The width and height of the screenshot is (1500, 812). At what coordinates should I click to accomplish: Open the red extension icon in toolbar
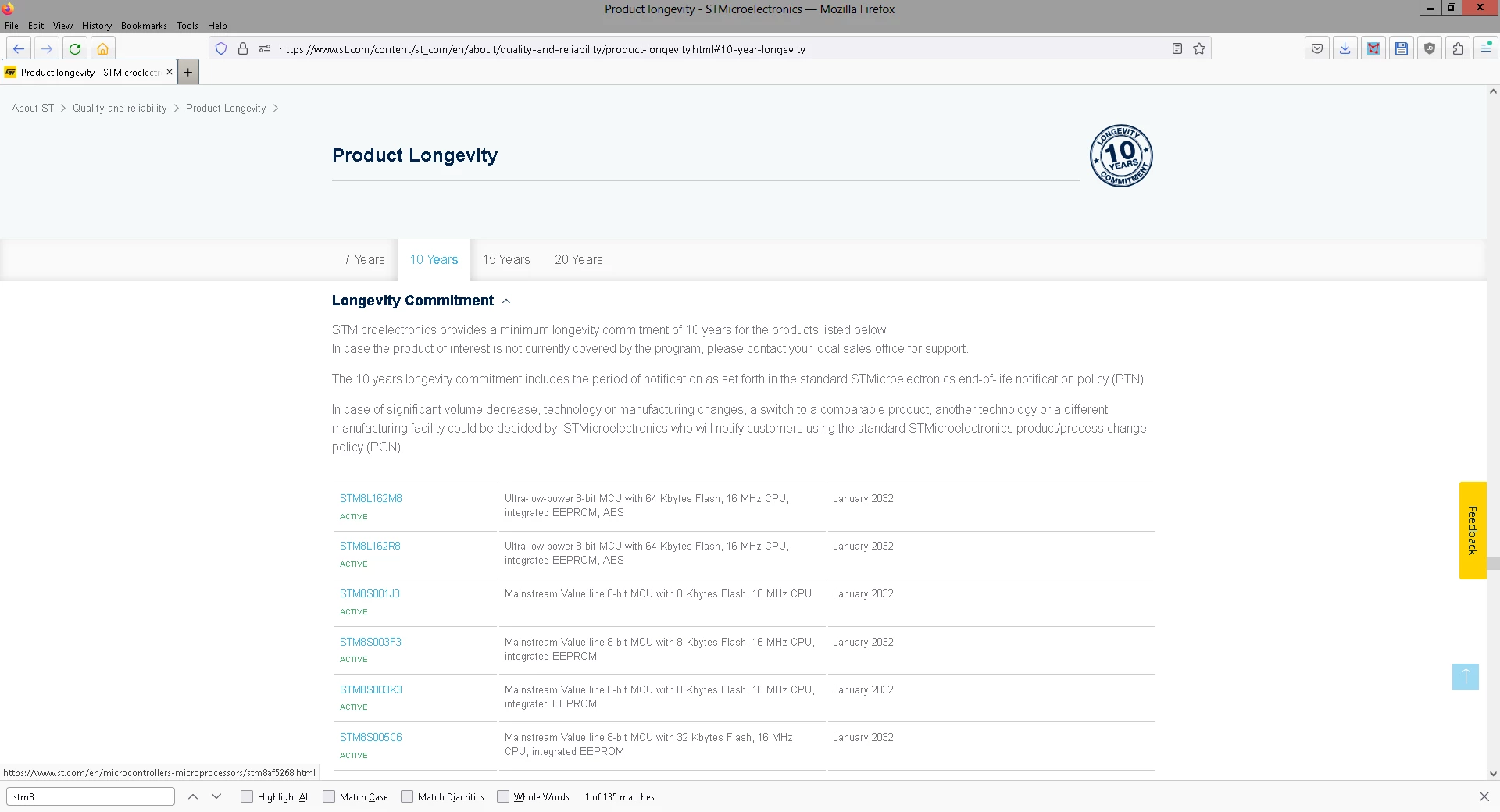[x=1373, y=48]
